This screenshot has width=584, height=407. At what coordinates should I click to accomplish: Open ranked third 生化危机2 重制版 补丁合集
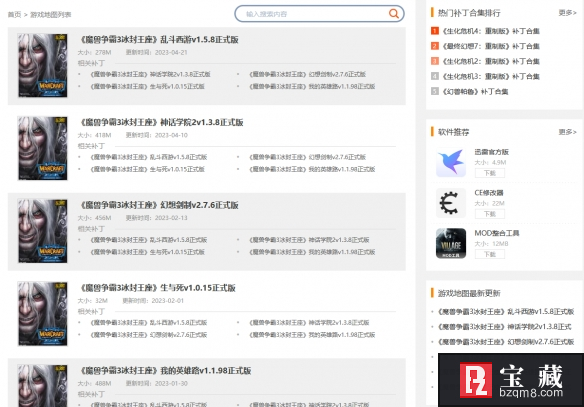pos(491,61)
